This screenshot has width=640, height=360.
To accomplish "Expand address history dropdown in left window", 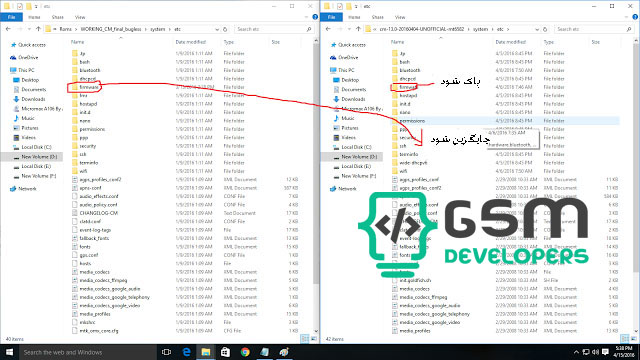I will click(x=217, y=29).
